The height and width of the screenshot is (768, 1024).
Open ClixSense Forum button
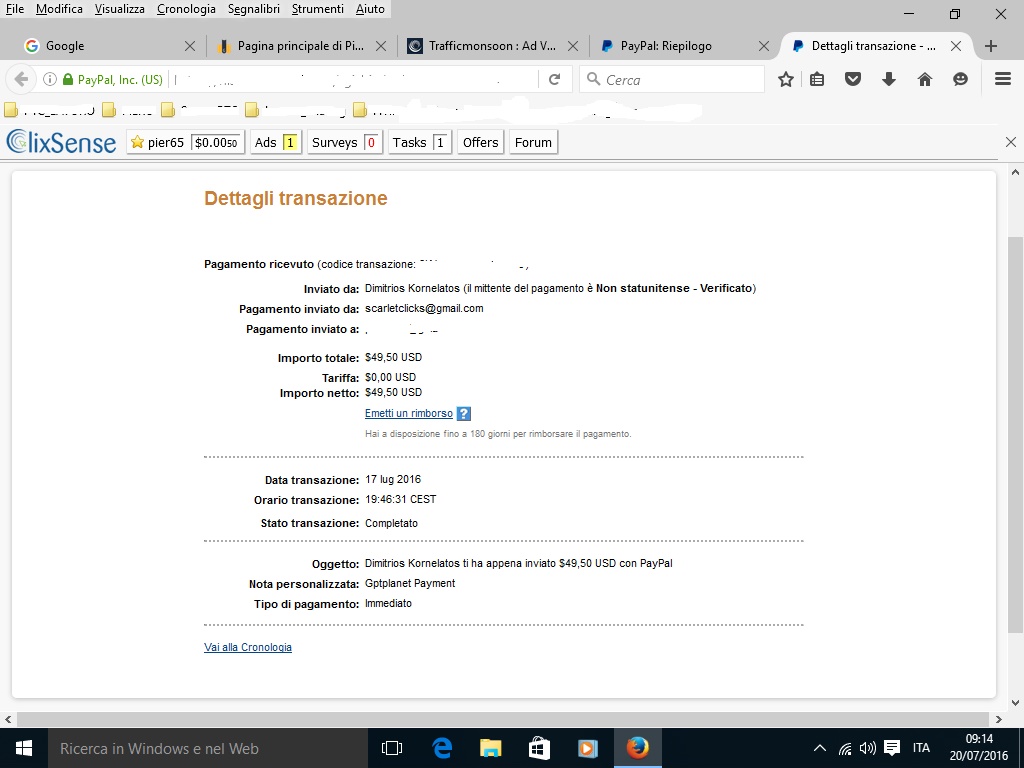[533, 142]
